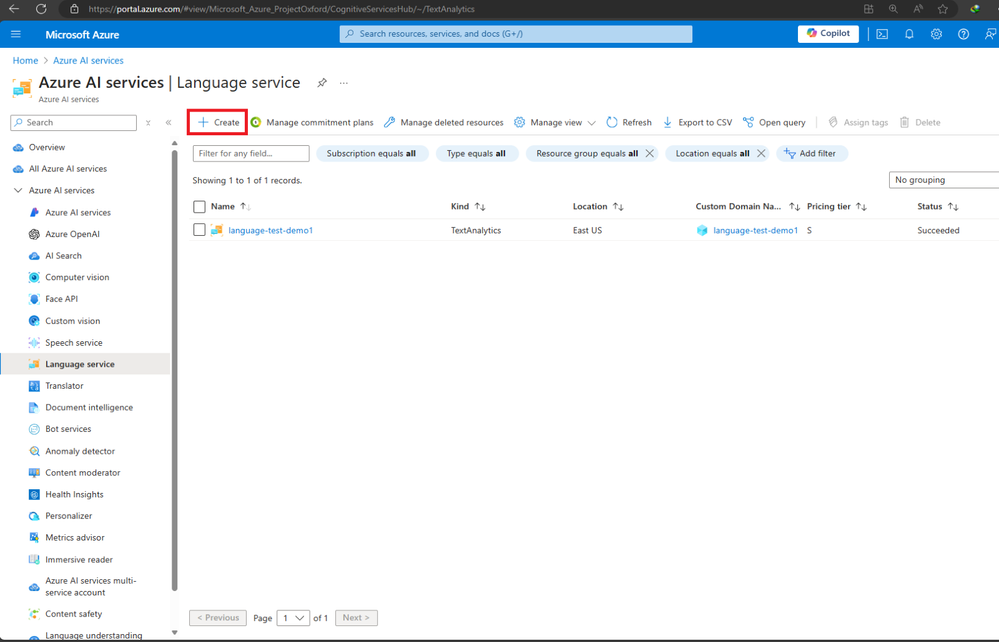999x642 pixels.
Task: Select Health Insights in the sidebar
Action: point(74,494)
